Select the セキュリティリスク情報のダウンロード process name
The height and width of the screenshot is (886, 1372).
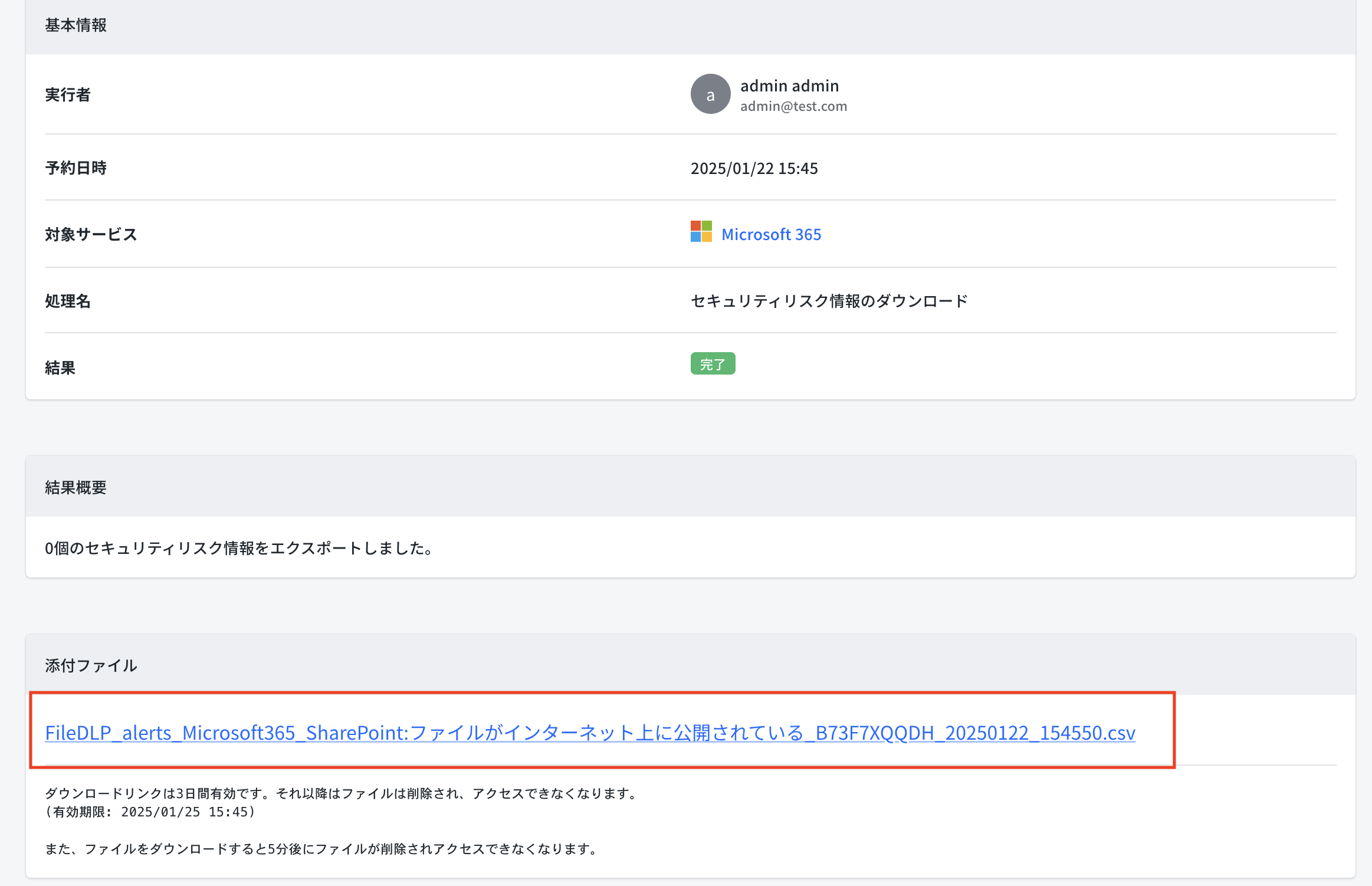point(829,301)
